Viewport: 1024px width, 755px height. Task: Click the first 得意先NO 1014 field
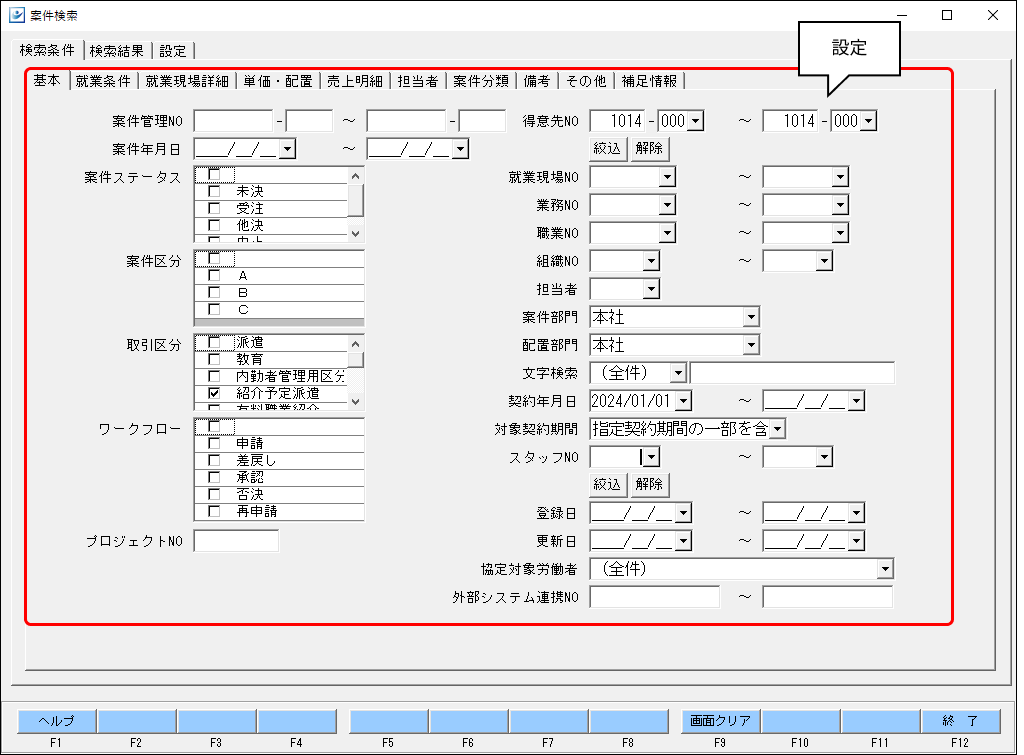click(x=617, y=121)
